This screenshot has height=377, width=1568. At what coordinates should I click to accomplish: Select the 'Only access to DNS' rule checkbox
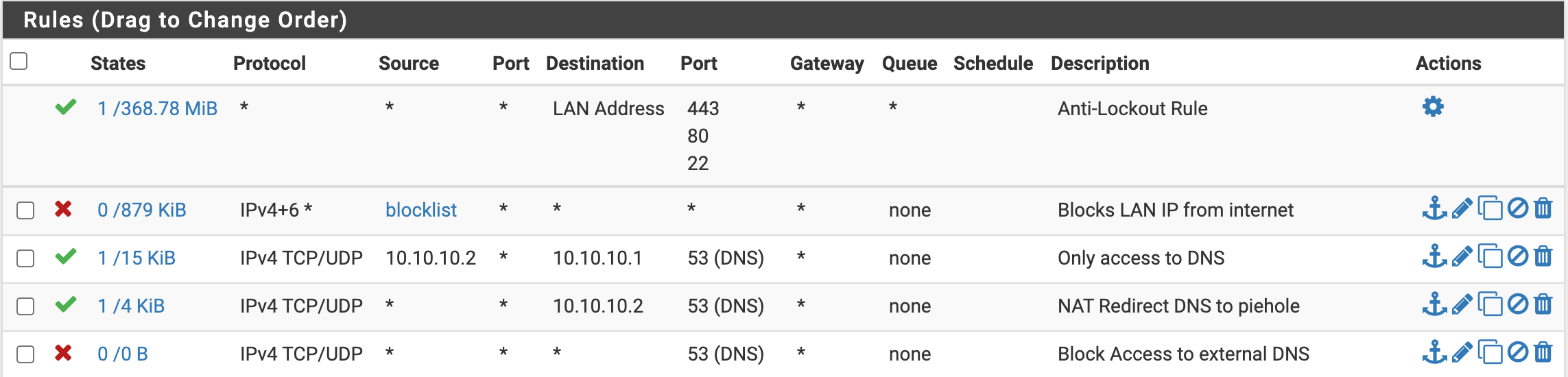(x=25, y=258)
